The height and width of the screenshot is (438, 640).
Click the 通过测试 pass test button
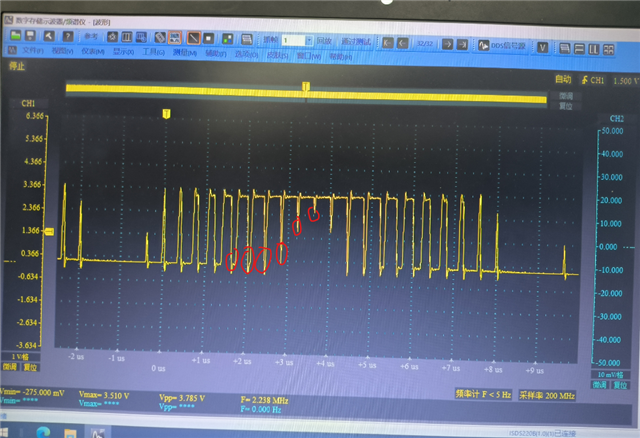click(356, 42)
